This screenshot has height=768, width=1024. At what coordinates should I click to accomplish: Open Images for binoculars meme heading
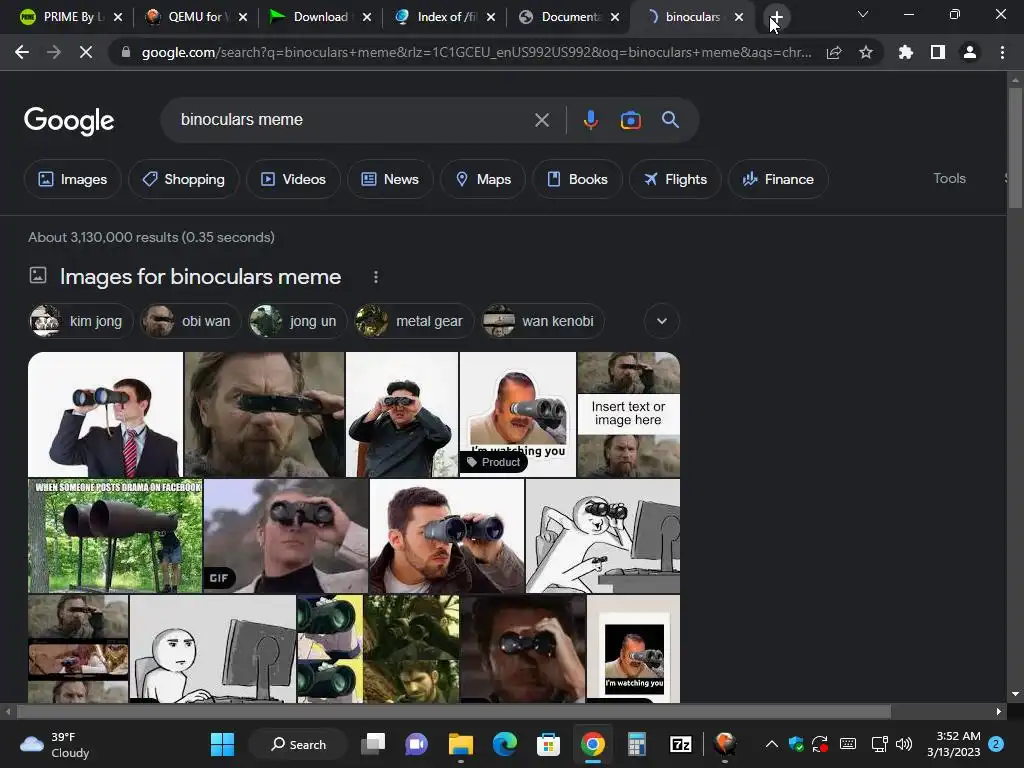coord(200,277)
